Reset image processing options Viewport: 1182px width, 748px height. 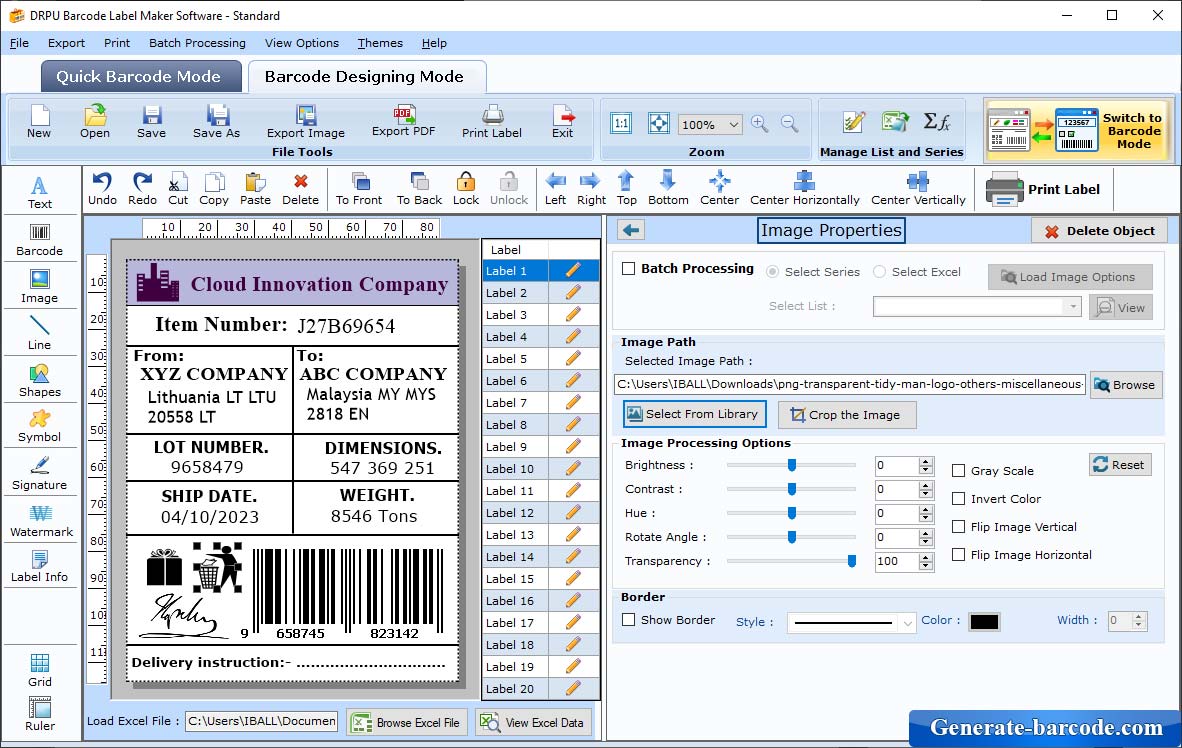1120,464
